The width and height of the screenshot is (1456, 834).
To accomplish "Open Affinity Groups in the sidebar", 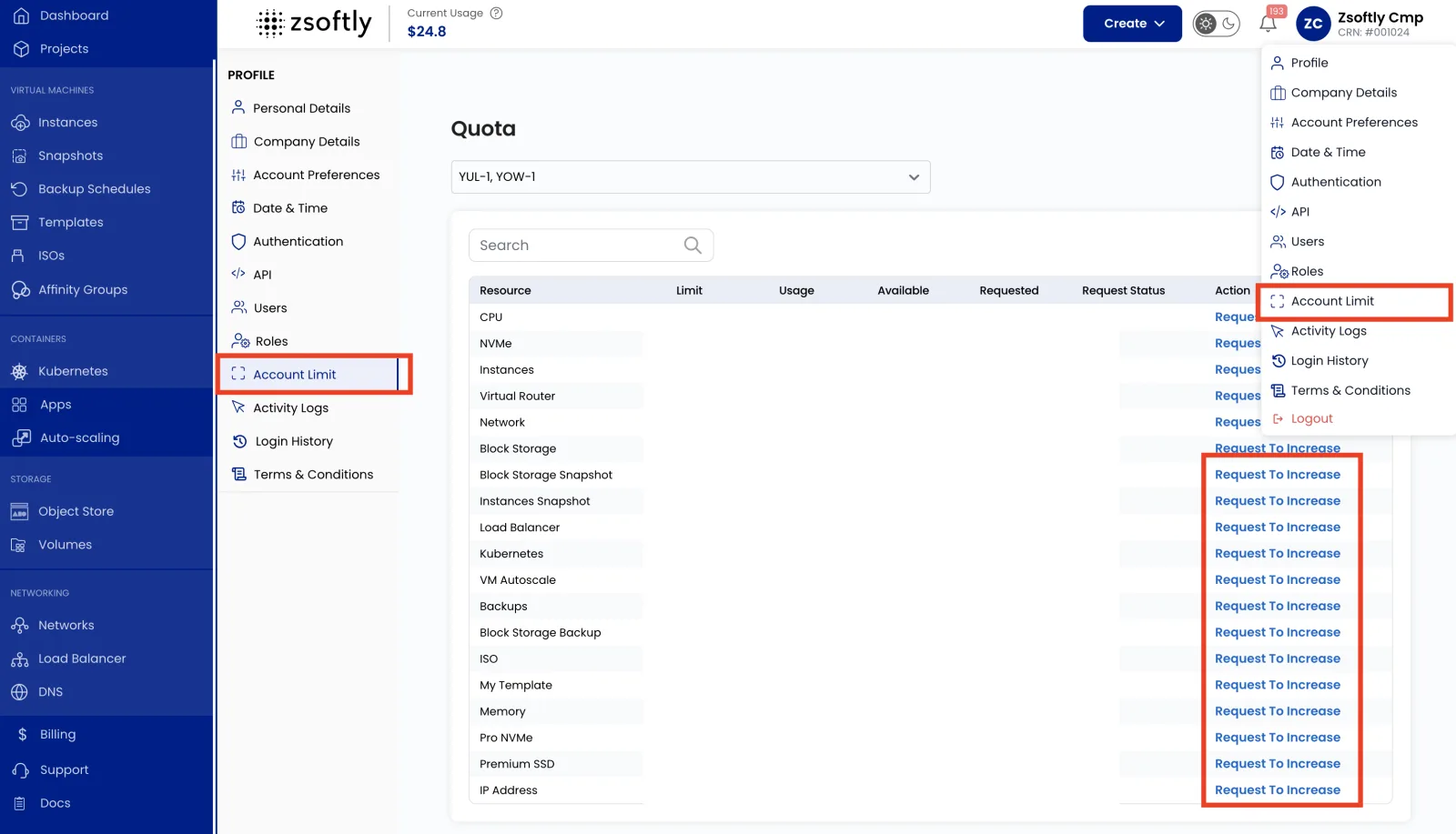I will (69, 290).
